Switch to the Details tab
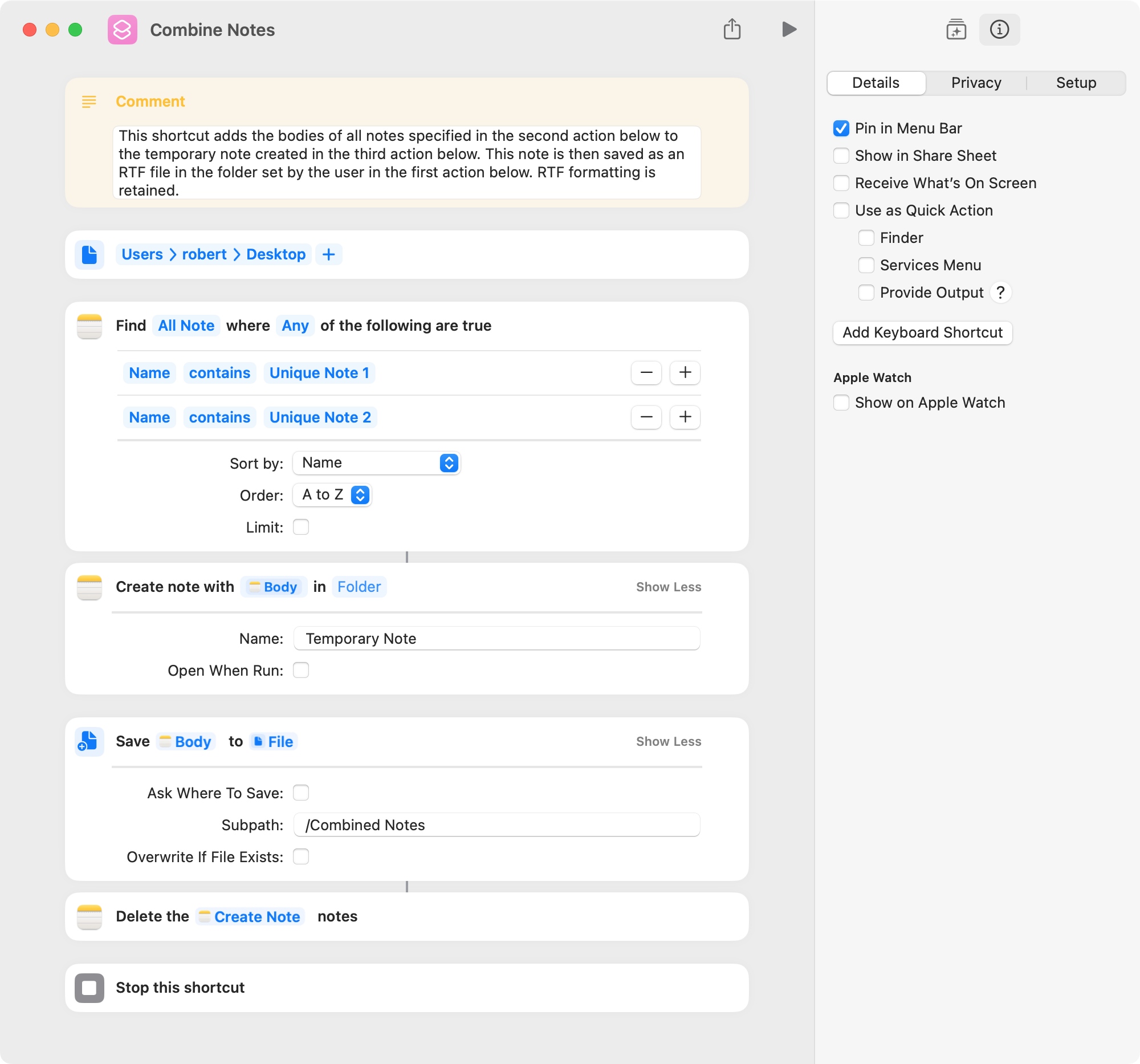The height and width of the screenshot is (1064, 1140). coord(876,83)
